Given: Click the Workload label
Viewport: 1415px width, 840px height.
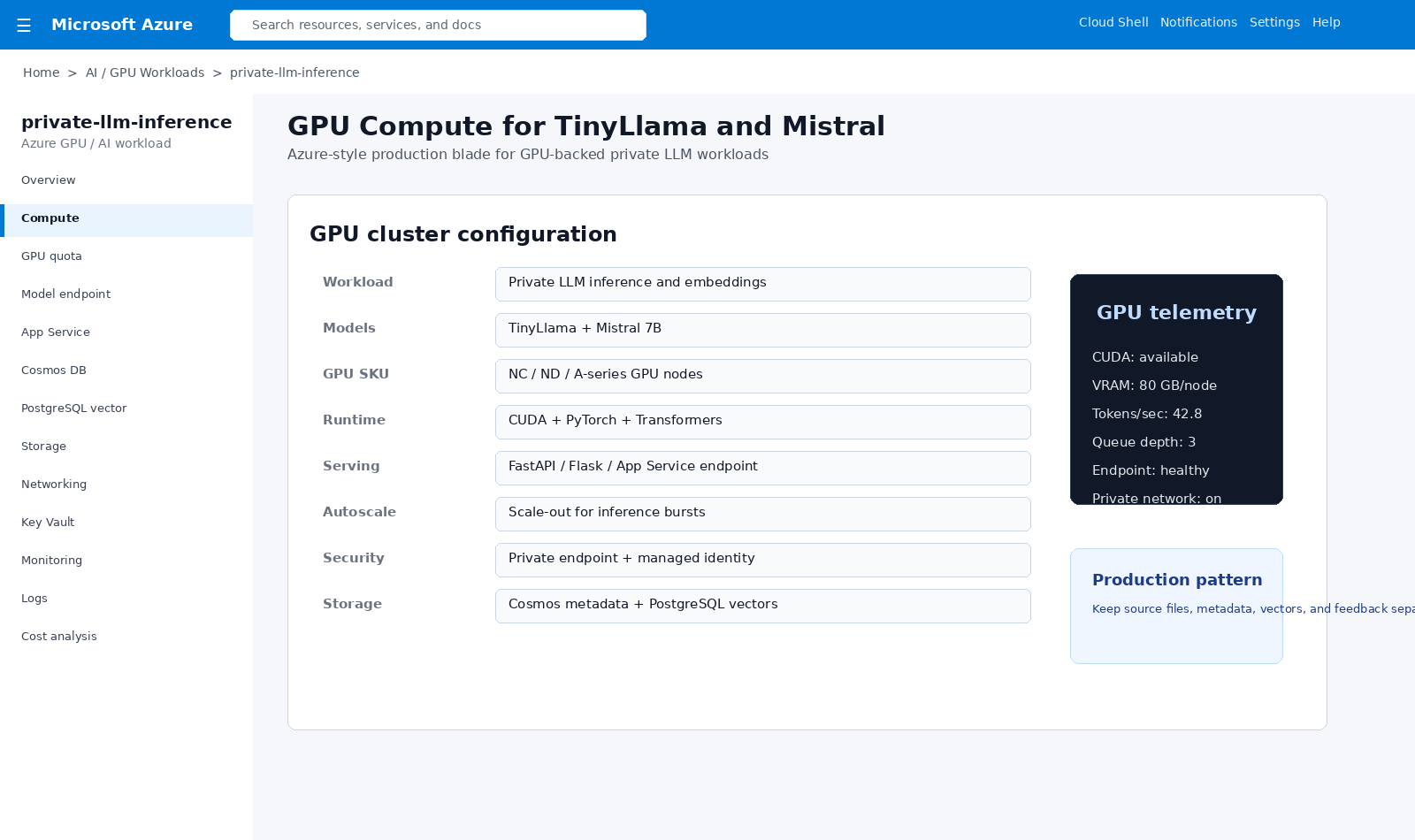Looking at the screenshot, I should pyautogui.click(x=358, y=282).
